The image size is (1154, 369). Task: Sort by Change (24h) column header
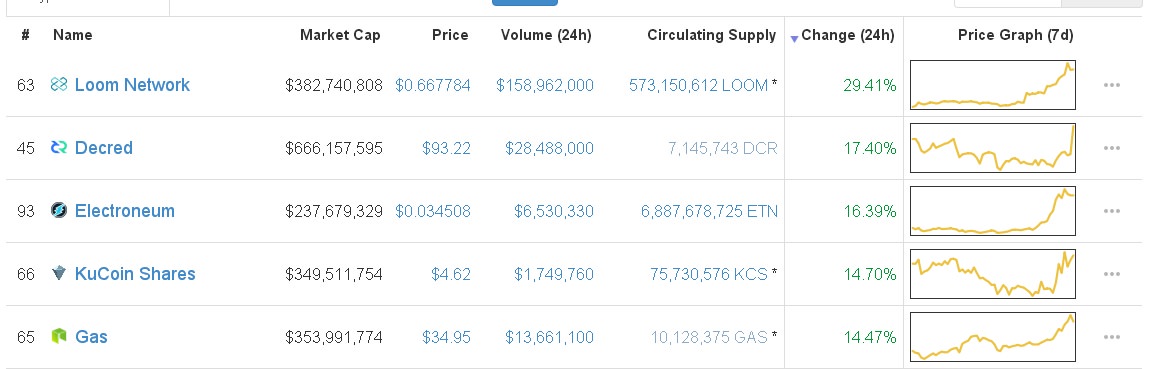pos(848,35)
